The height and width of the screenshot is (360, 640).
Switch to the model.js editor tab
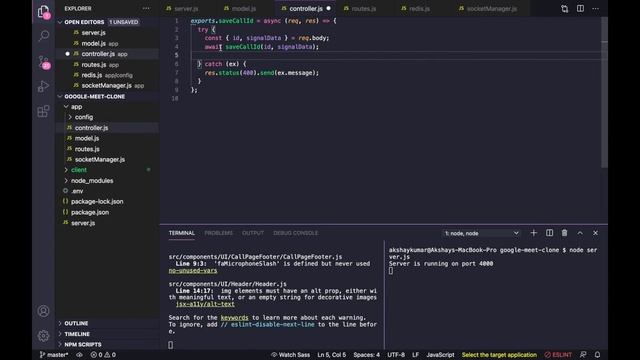coord(244,9)
